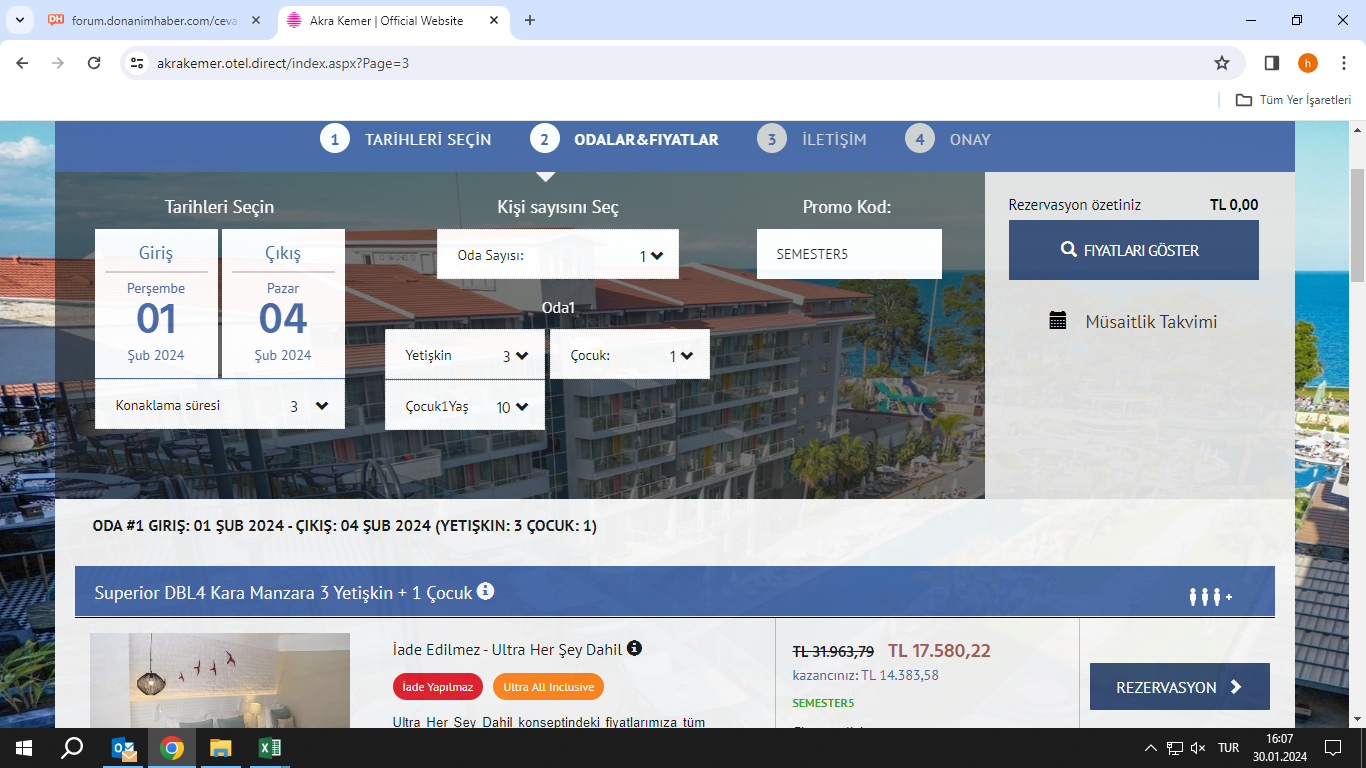The width and height of the screenshot is (1366, 768).
Task: Switch the TUR keyboard language indicator
Action: point(1229,748)
